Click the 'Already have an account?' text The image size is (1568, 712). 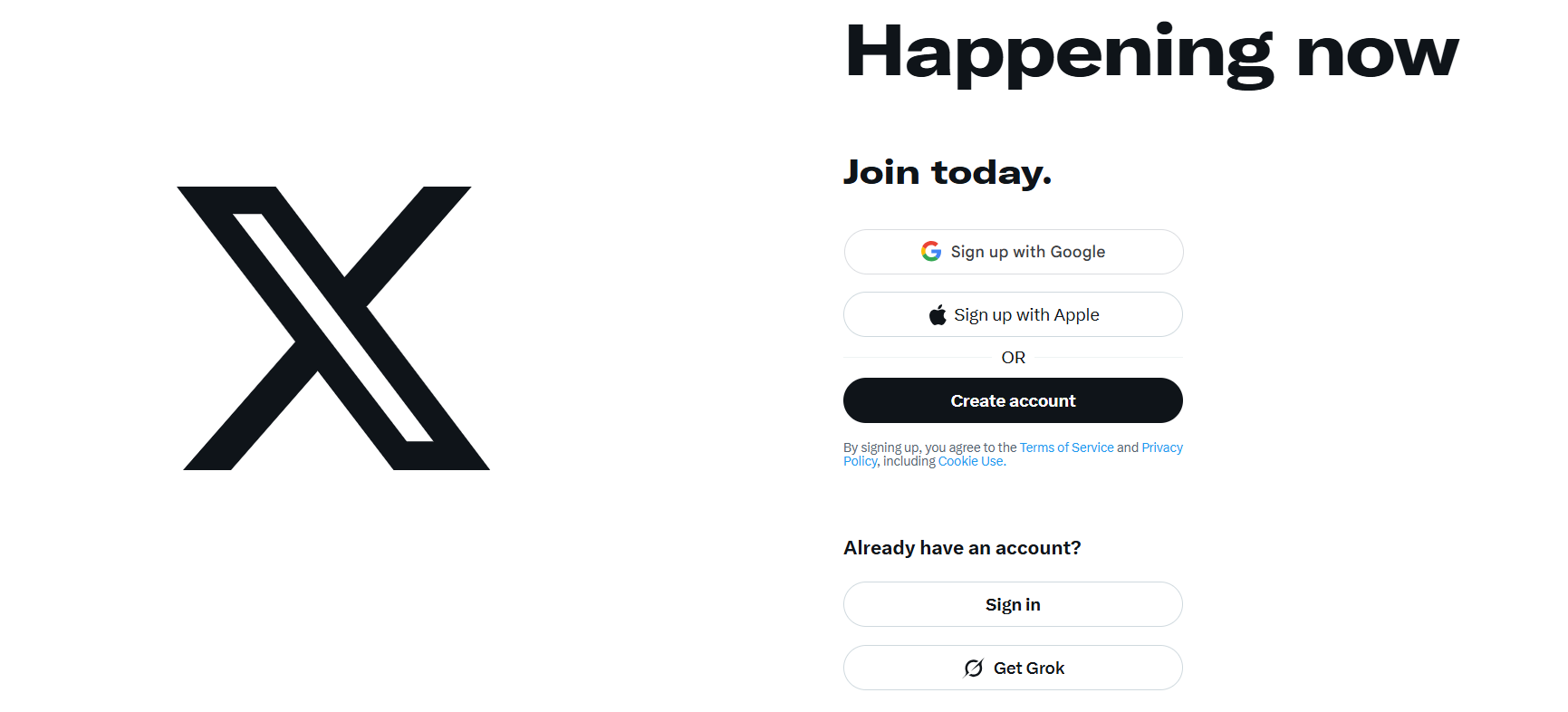click(x=962, y=548)
